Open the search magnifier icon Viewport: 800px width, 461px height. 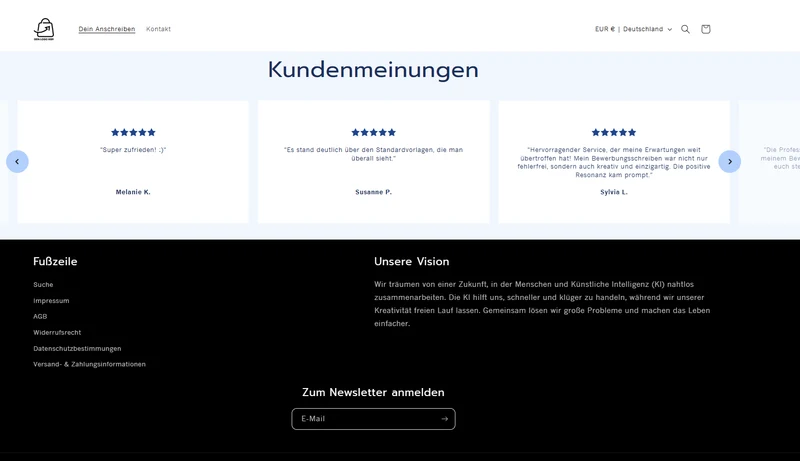[685, 29]
